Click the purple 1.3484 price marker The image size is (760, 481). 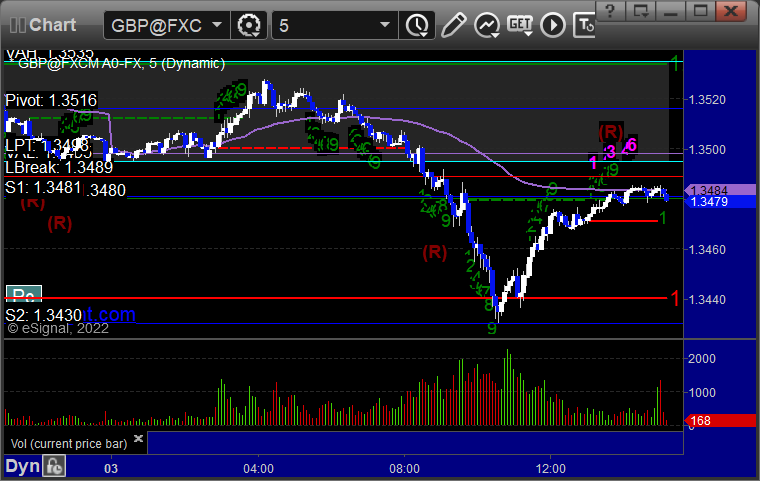click(720, 191)
